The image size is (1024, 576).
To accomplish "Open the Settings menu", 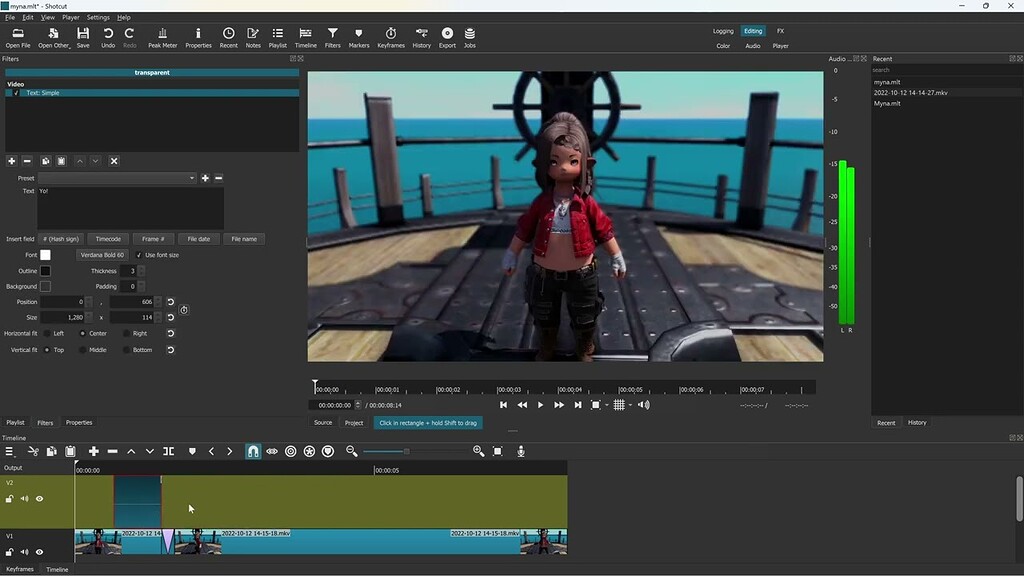I will point(98,17).
